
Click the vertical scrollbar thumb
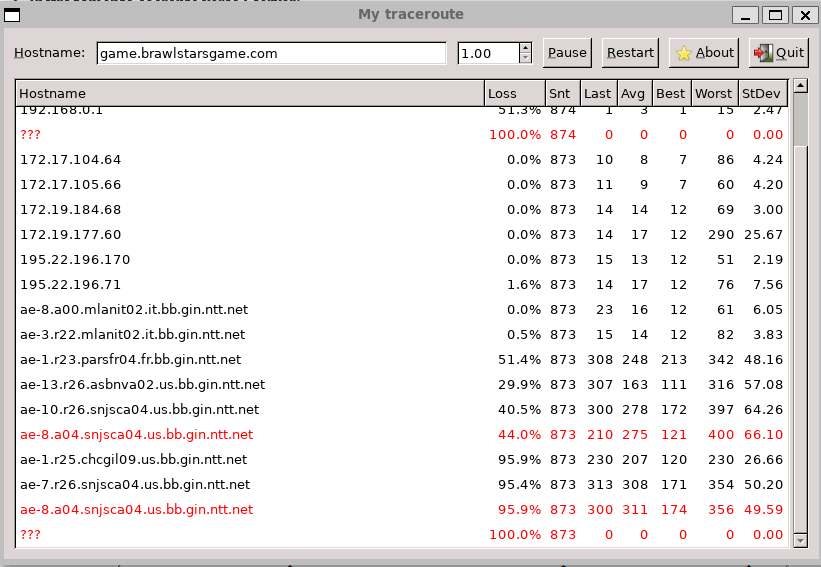[799, 122]
